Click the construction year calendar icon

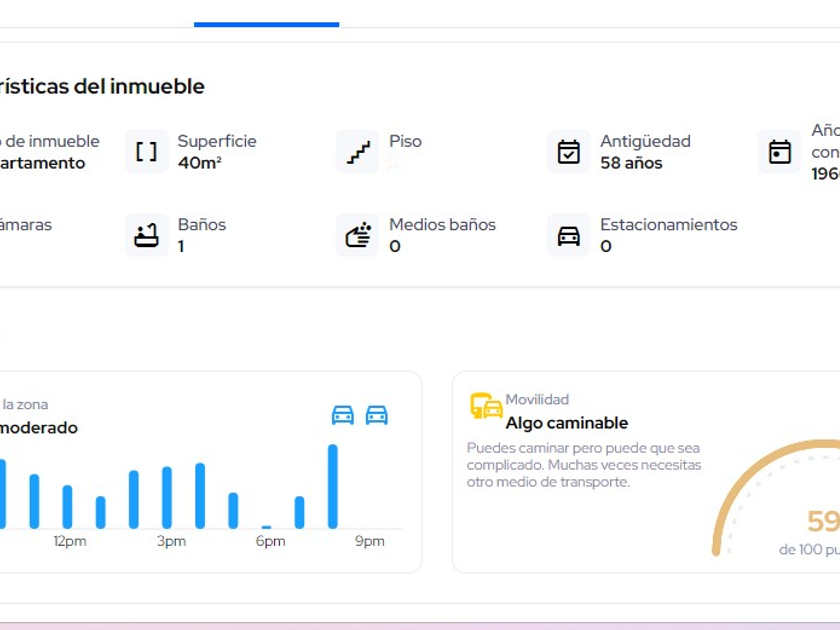[x=779, y=152]
